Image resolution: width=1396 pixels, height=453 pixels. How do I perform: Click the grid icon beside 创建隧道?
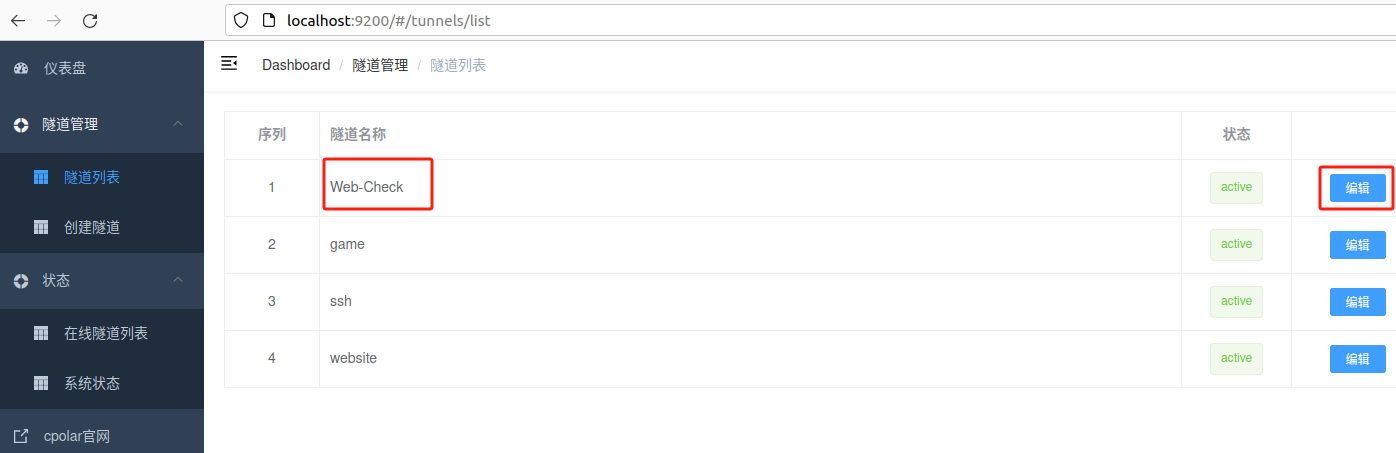[41, 227]
